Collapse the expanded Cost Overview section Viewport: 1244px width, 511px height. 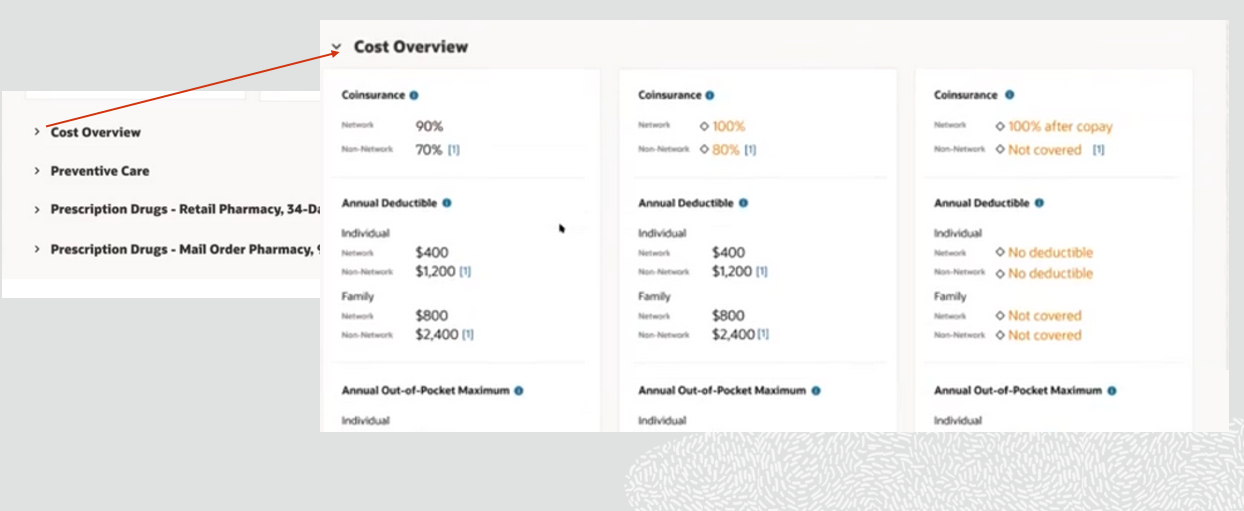point(336,47)
